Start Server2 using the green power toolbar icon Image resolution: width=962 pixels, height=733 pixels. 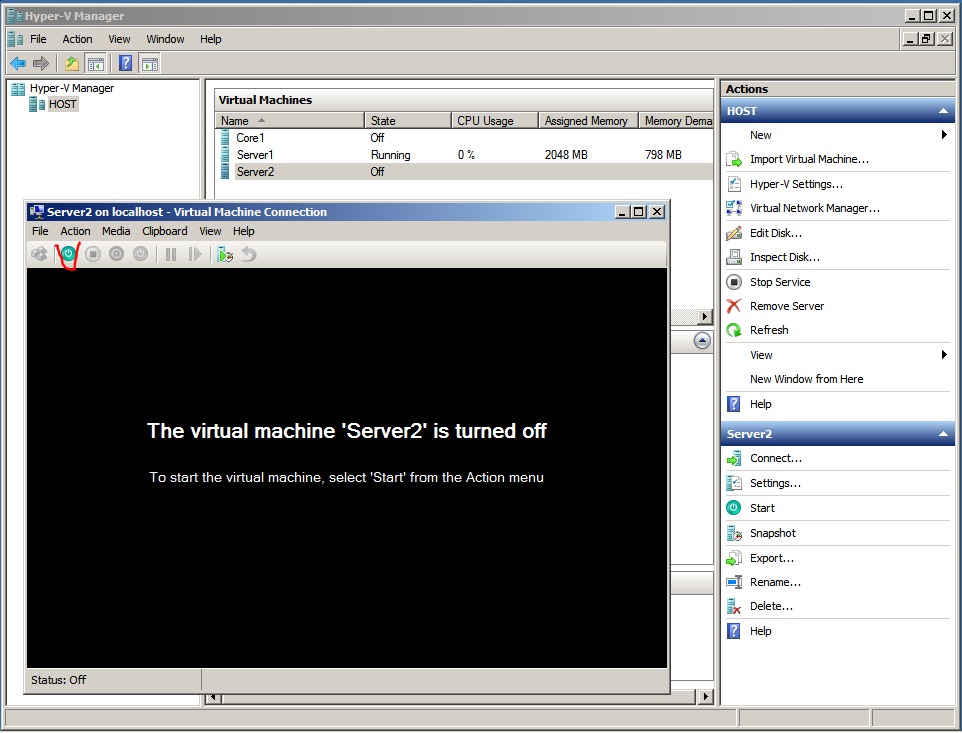click(x=68, y=254)
